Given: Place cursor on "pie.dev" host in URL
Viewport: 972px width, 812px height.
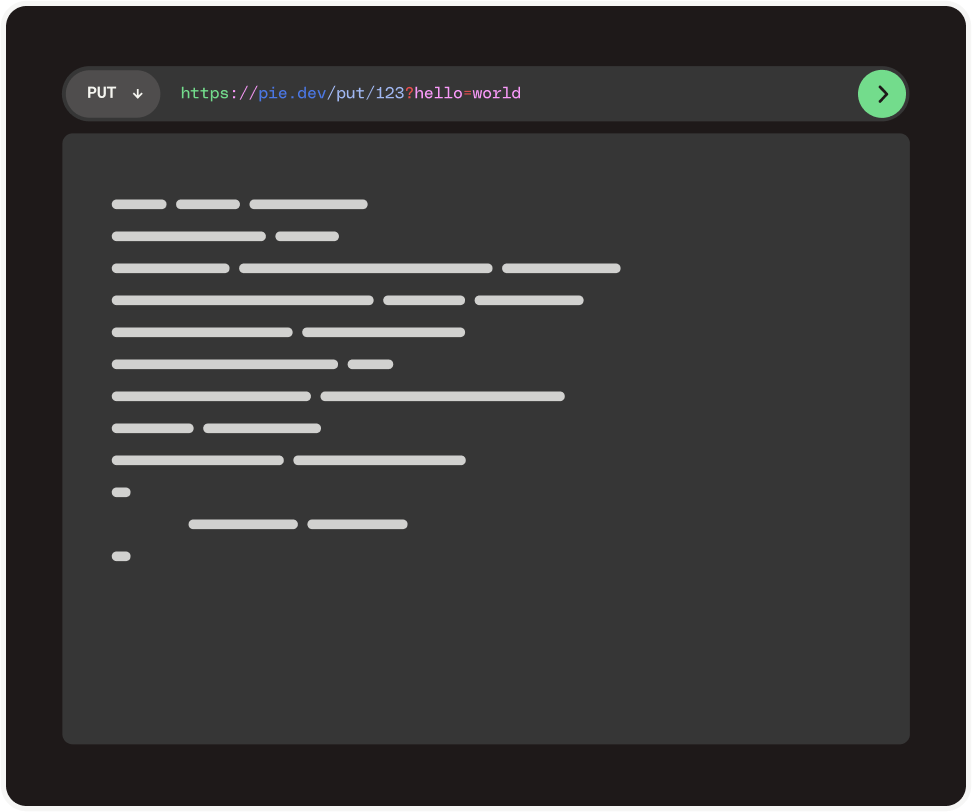Looking at the screenshot, I should (292, 93).
